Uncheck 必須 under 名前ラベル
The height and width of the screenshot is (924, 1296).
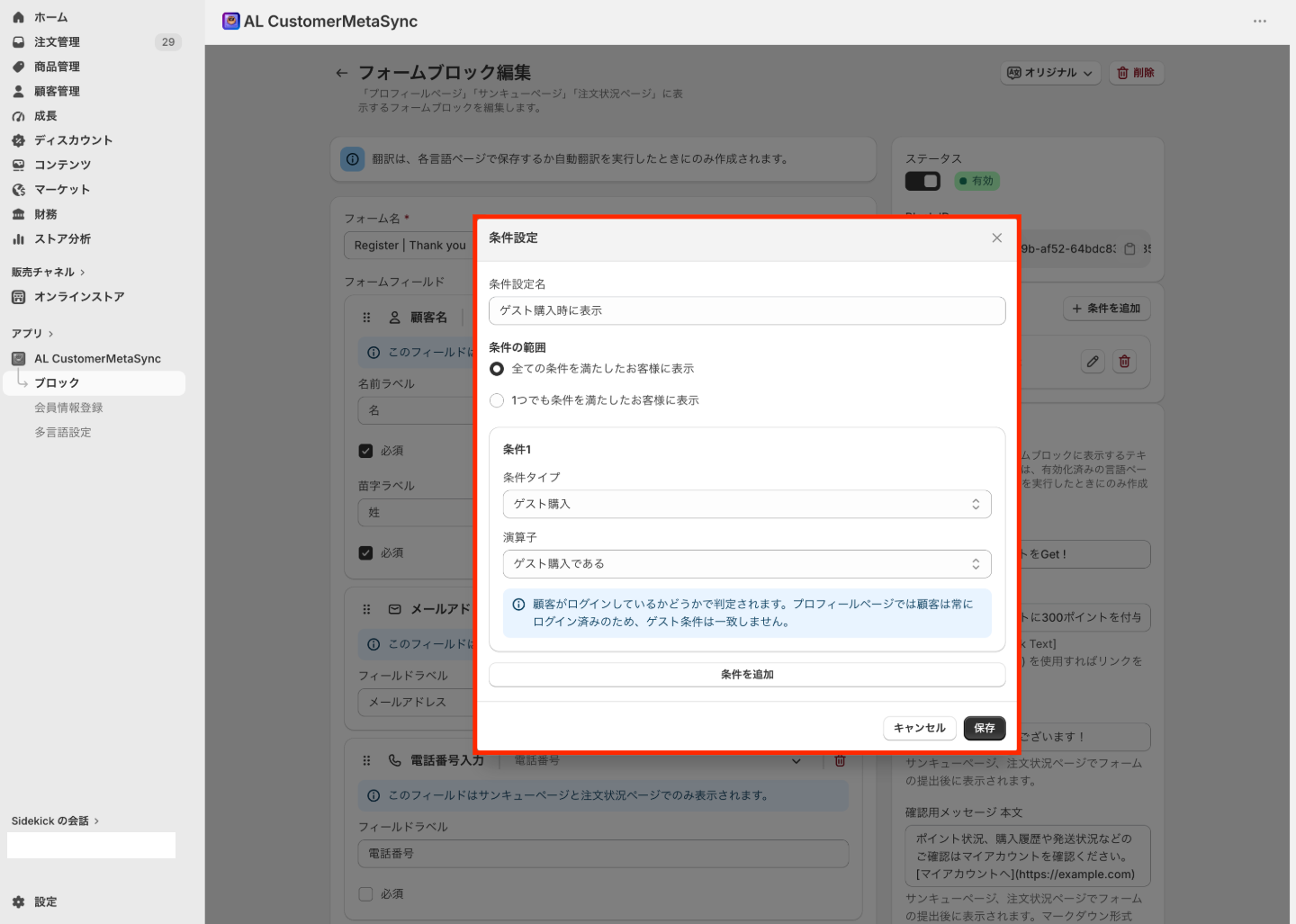365,451
